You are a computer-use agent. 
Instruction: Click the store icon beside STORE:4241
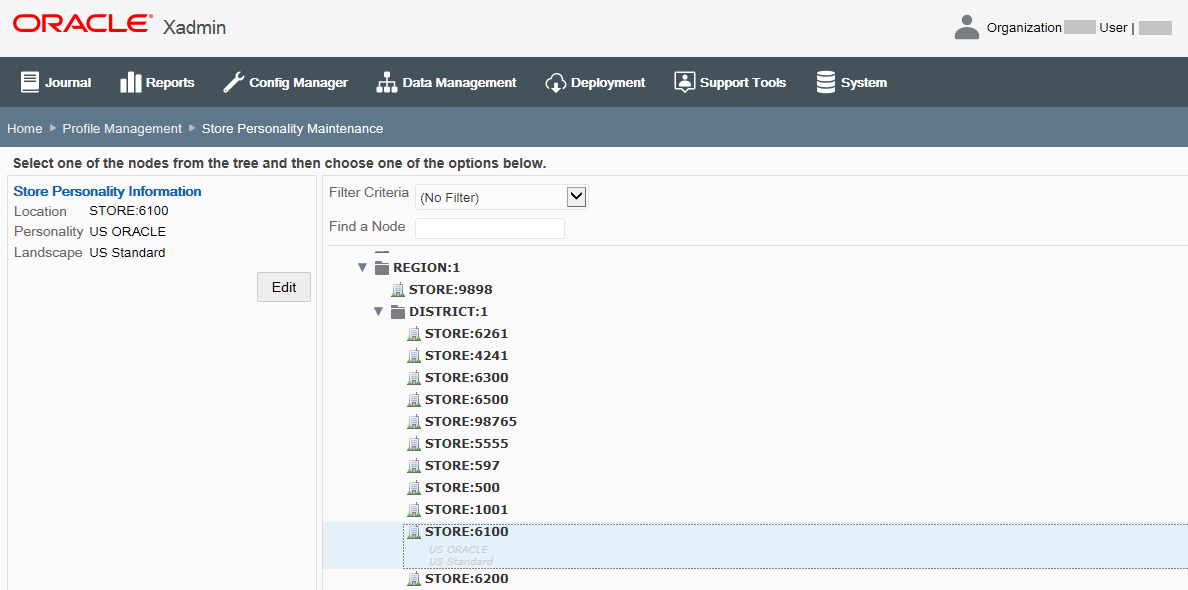(x=414, y=355)
